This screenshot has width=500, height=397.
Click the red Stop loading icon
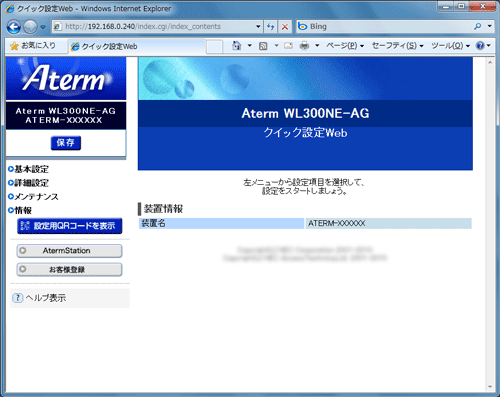point(285,27)
